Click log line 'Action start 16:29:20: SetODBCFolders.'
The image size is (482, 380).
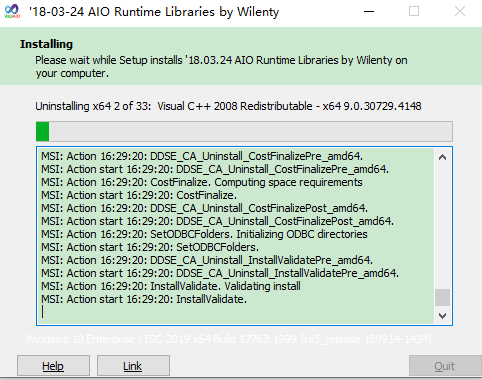click(x=150, y=247)
